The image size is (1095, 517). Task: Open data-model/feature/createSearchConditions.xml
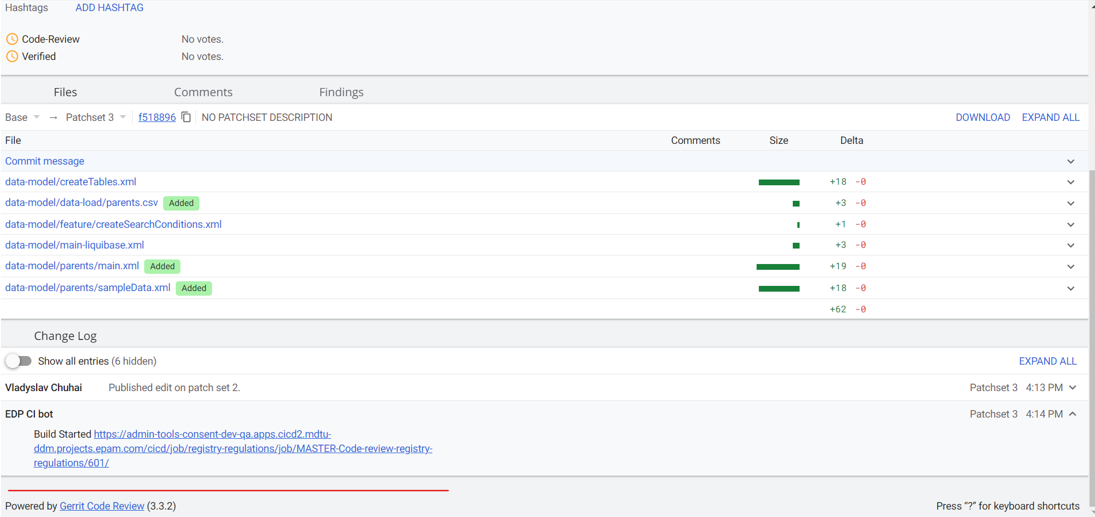tap(113, 224)
